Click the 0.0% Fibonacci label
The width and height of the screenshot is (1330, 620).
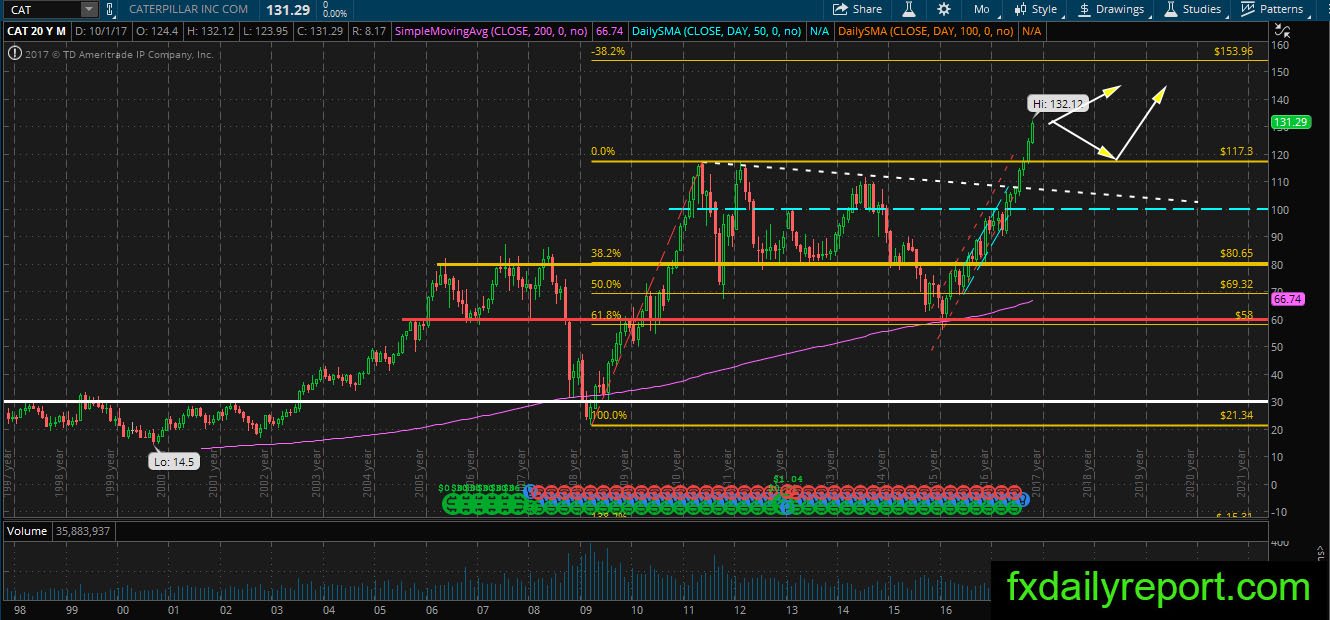pyautogui.click(x=603, y=152)
